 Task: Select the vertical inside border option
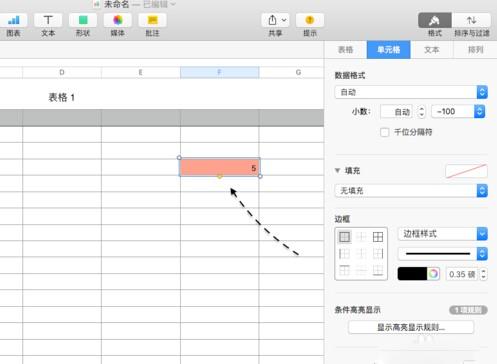coord(361,254)
